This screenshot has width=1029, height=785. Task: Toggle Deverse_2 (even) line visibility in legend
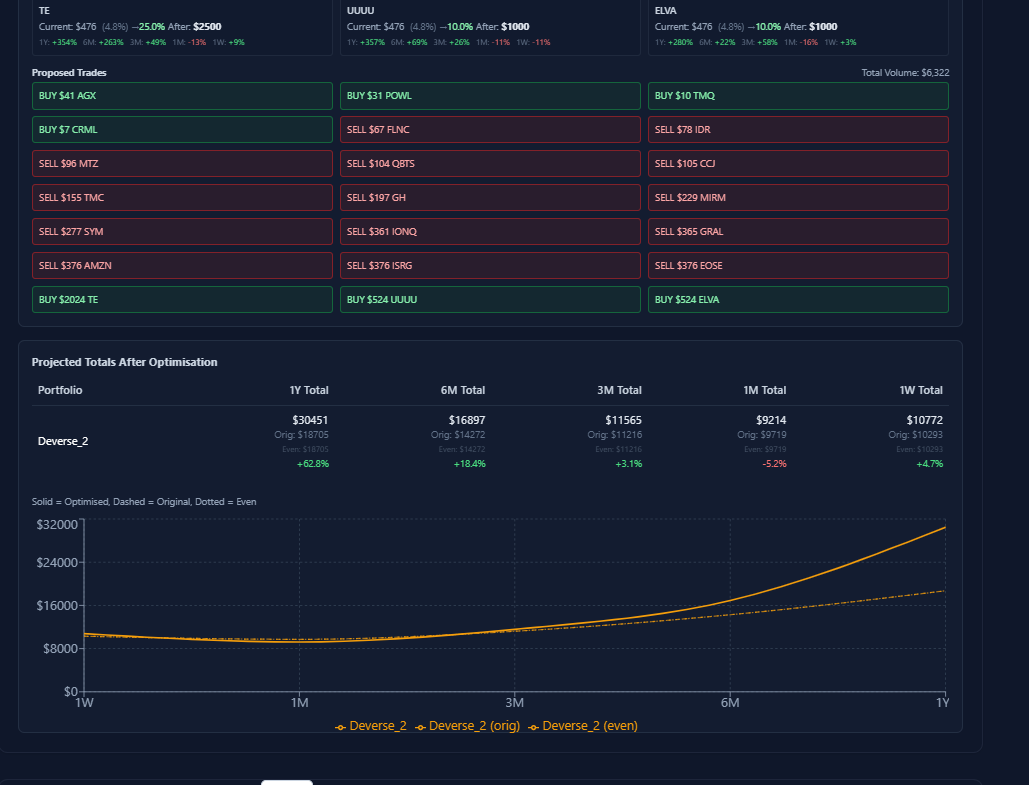click(590, 725)
